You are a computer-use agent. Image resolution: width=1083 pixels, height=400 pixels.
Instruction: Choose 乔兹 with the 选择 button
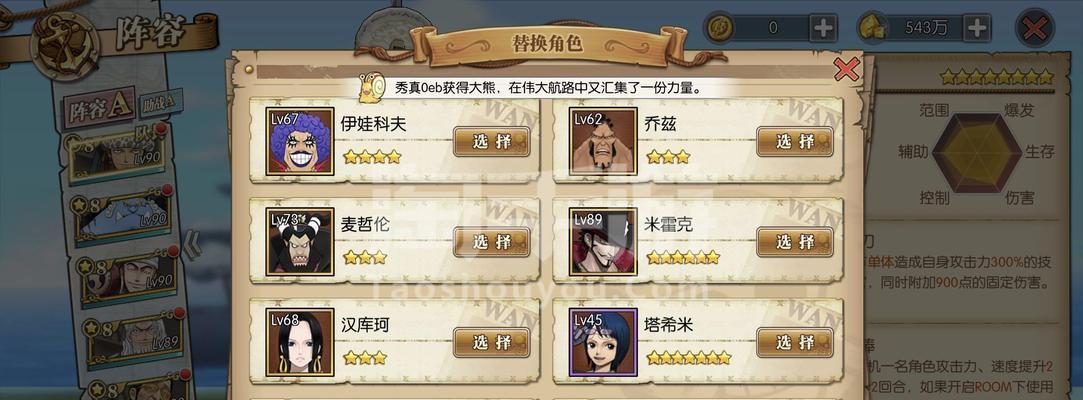(795, 142)
